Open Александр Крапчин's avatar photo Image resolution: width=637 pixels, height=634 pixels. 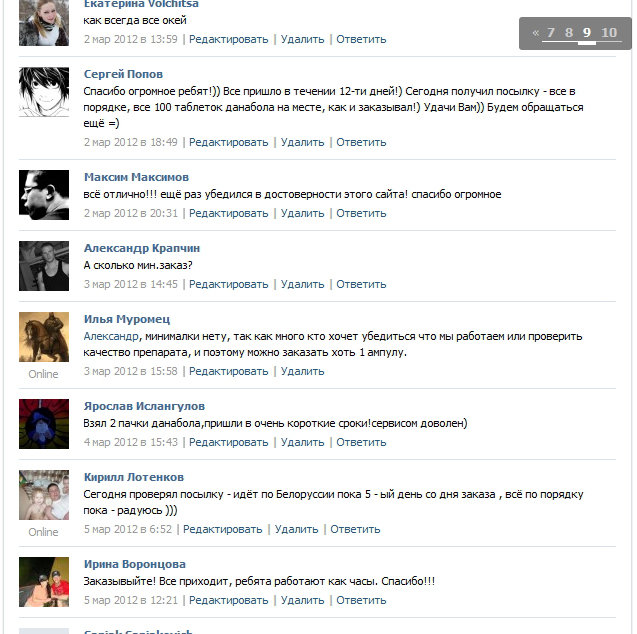click(x=44, y=266)
